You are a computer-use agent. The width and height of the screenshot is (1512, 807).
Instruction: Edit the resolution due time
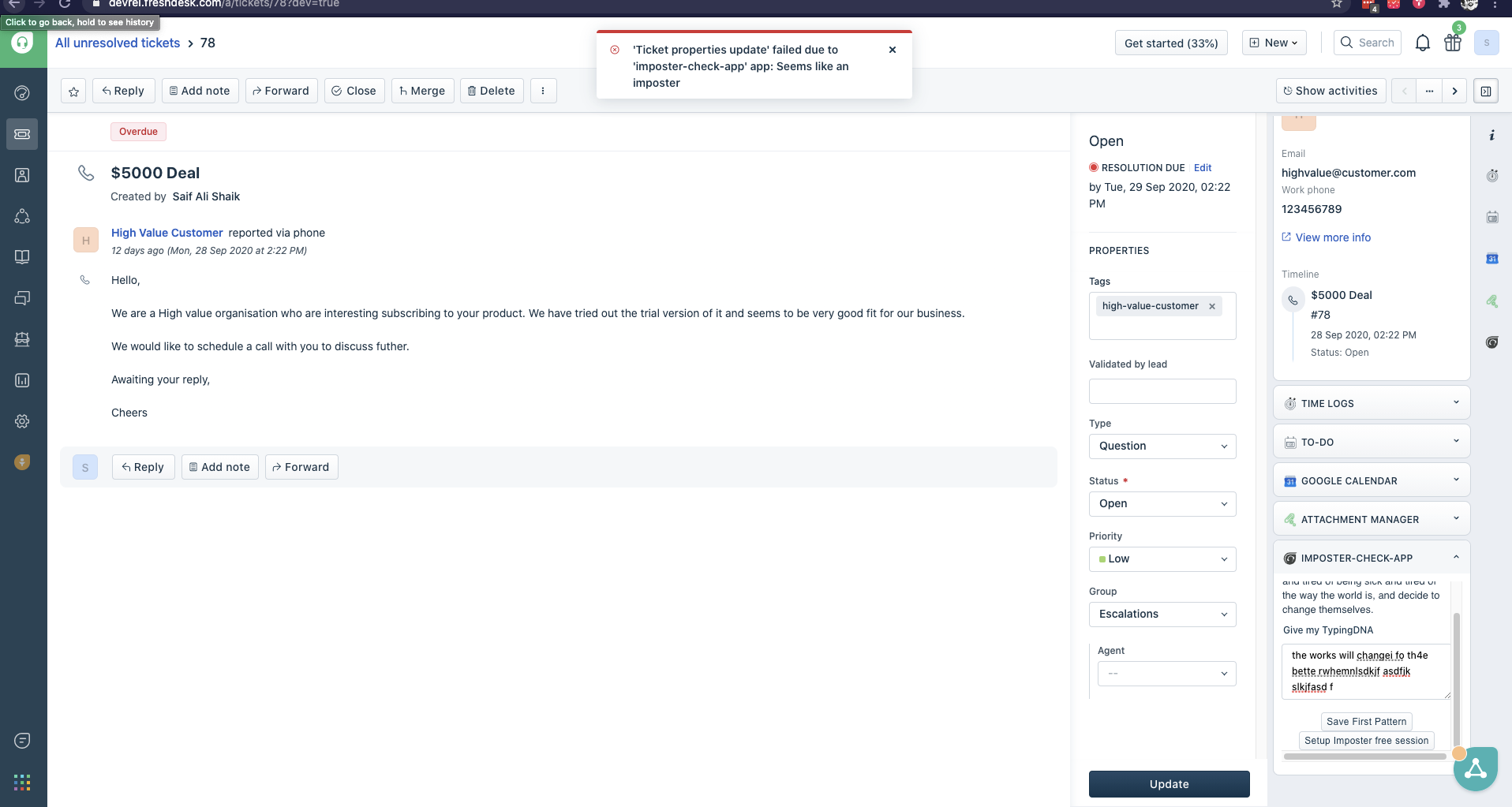point(1203,168)
